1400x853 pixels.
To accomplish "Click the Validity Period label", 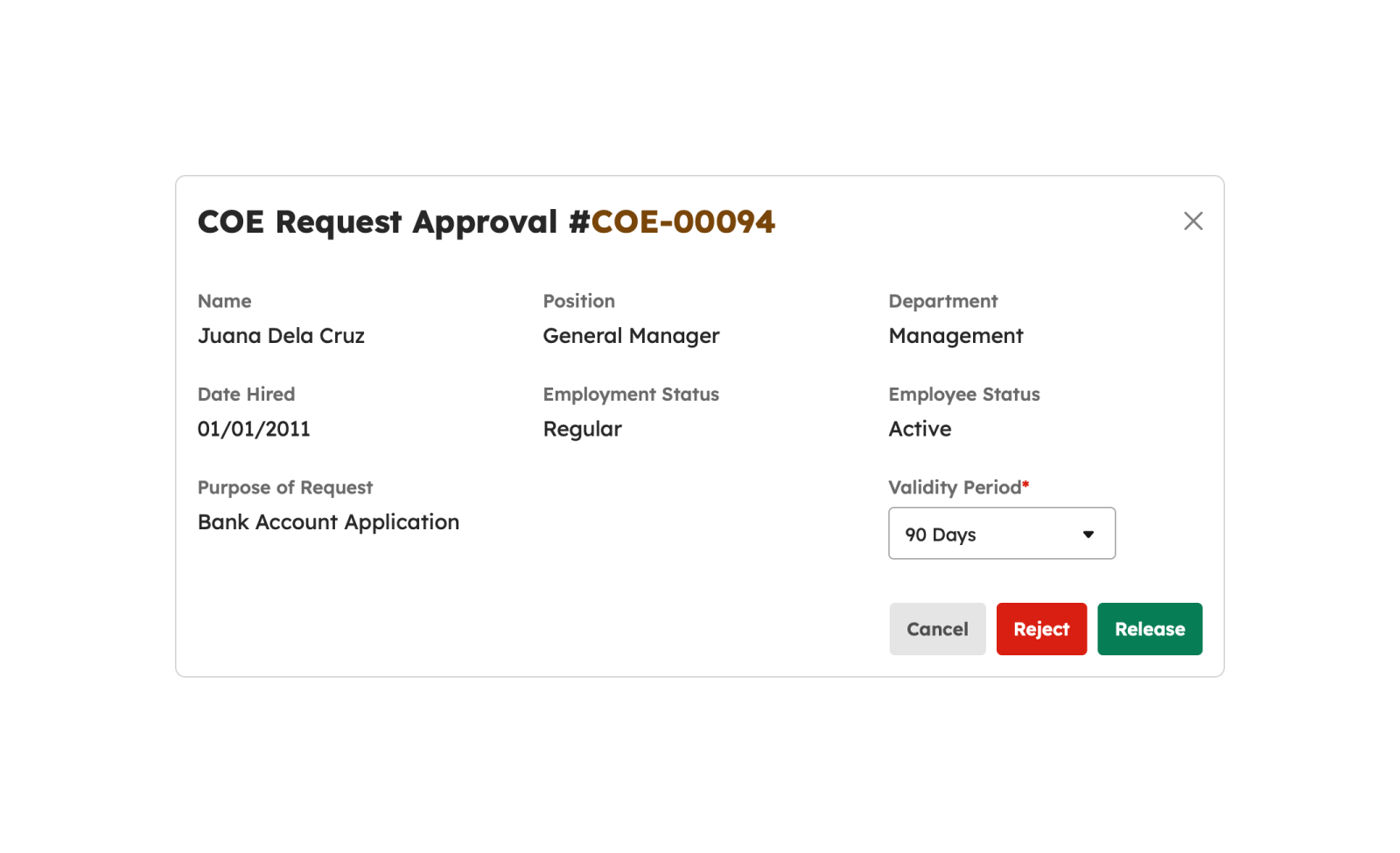I will 958,487.
